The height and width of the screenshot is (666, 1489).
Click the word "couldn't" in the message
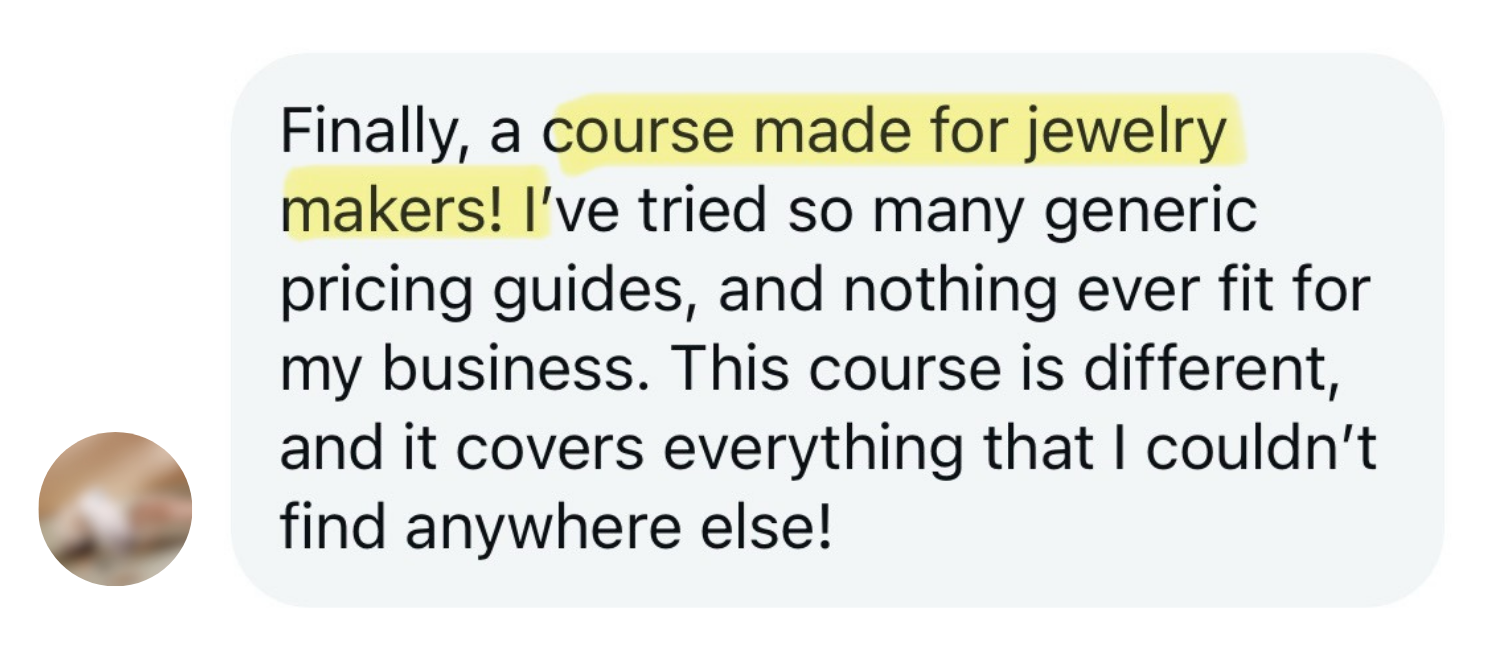pos(1261,450)
